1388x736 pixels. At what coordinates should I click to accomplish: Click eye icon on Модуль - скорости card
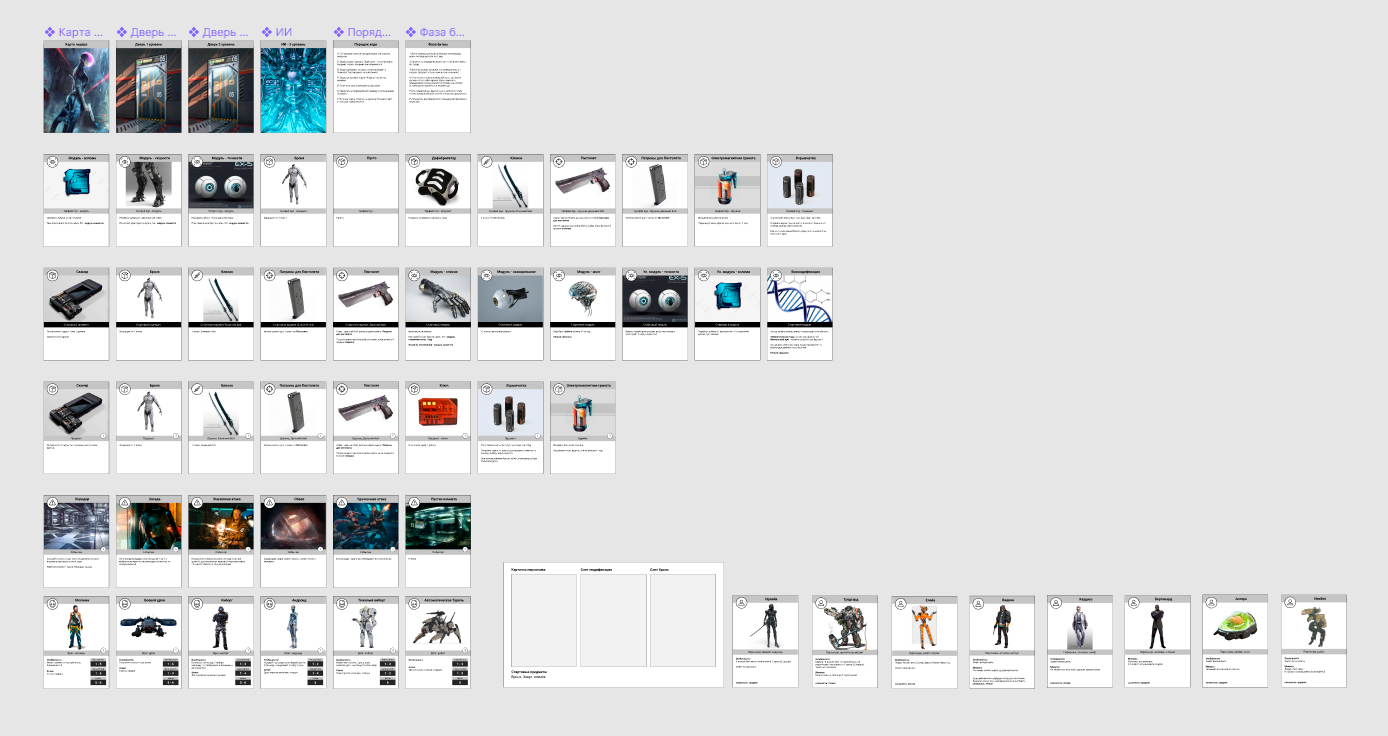click(x=125, y=160)
